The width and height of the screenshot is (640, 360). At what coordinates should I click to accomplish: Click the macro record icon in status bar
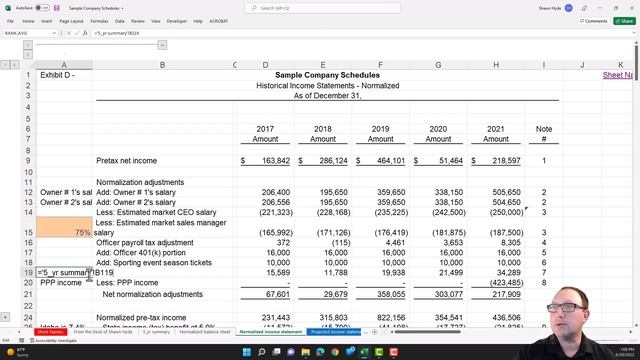pyautogui.click(x=22, y=340)
